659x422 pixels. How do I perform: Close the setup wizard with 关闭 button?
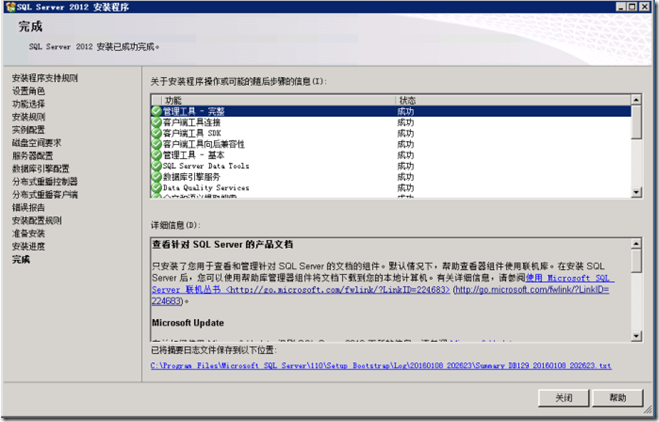point(564,398)
